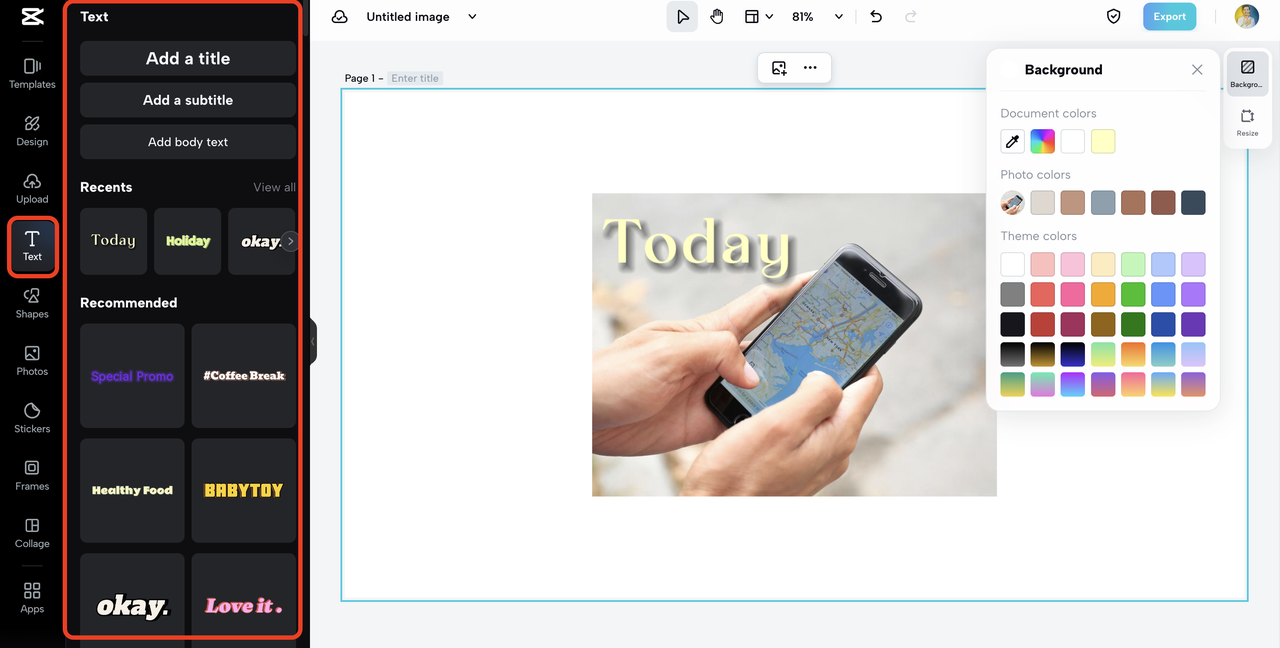Select the Text sidebar tool
Viewport: 1280px width, 648px height.
click(x=32, y=246)
